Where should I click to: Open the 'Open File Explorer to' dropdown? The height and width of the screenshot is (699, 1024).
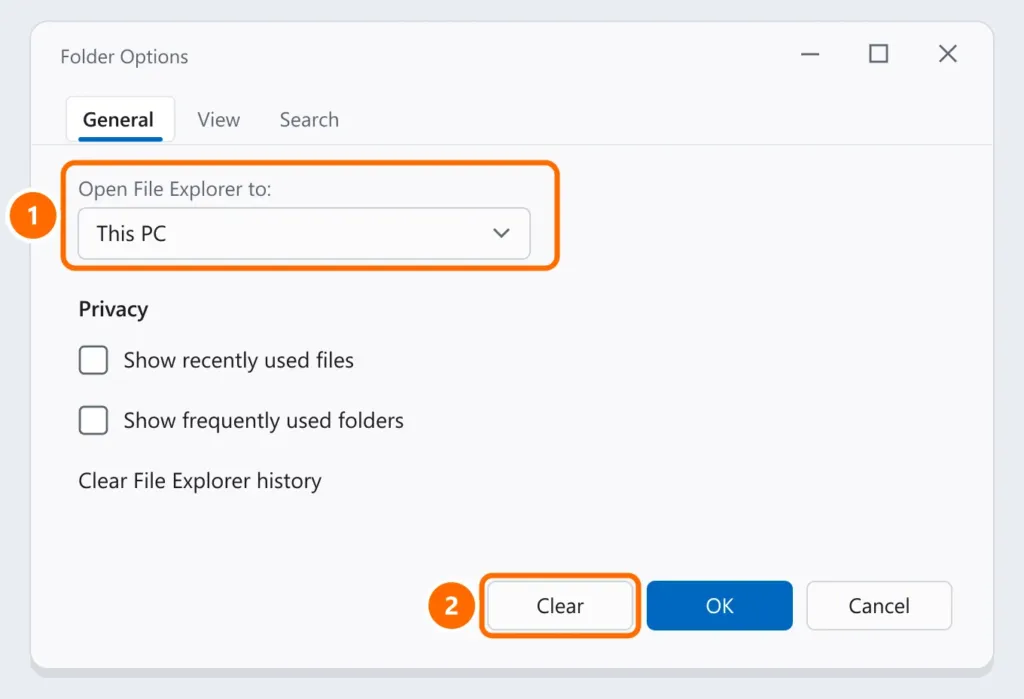pyautogui.click(x=304, y=233)
